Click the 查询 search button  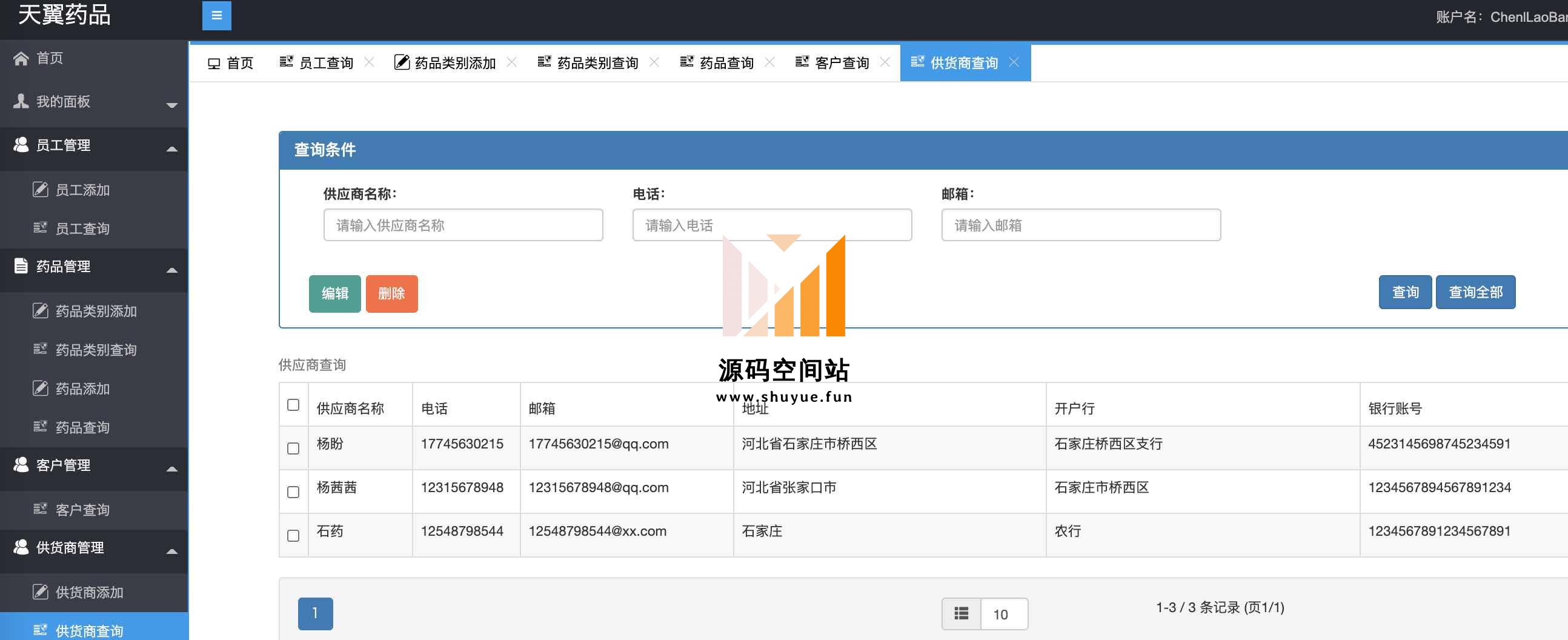pos(1405,292)
